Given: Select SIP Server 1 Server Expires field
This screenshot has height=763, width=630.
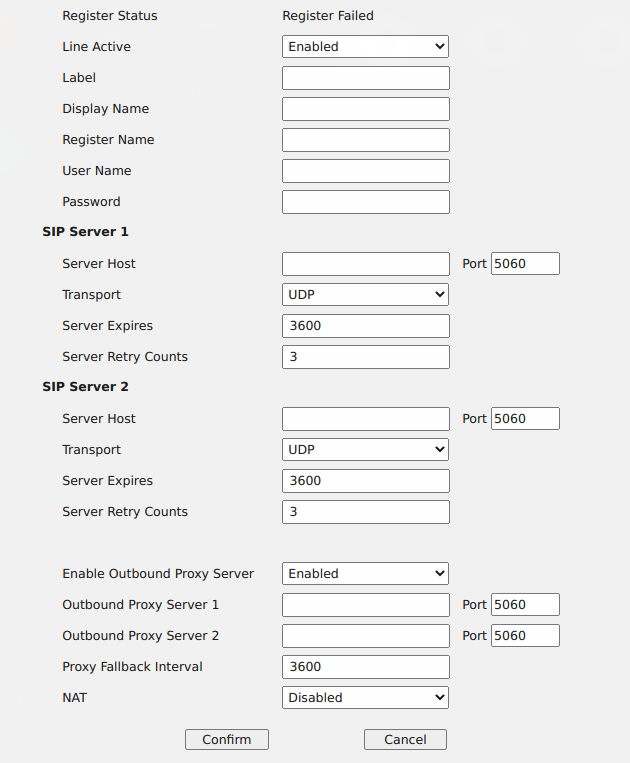Looking at the screenshot, I should coord(365,326).
